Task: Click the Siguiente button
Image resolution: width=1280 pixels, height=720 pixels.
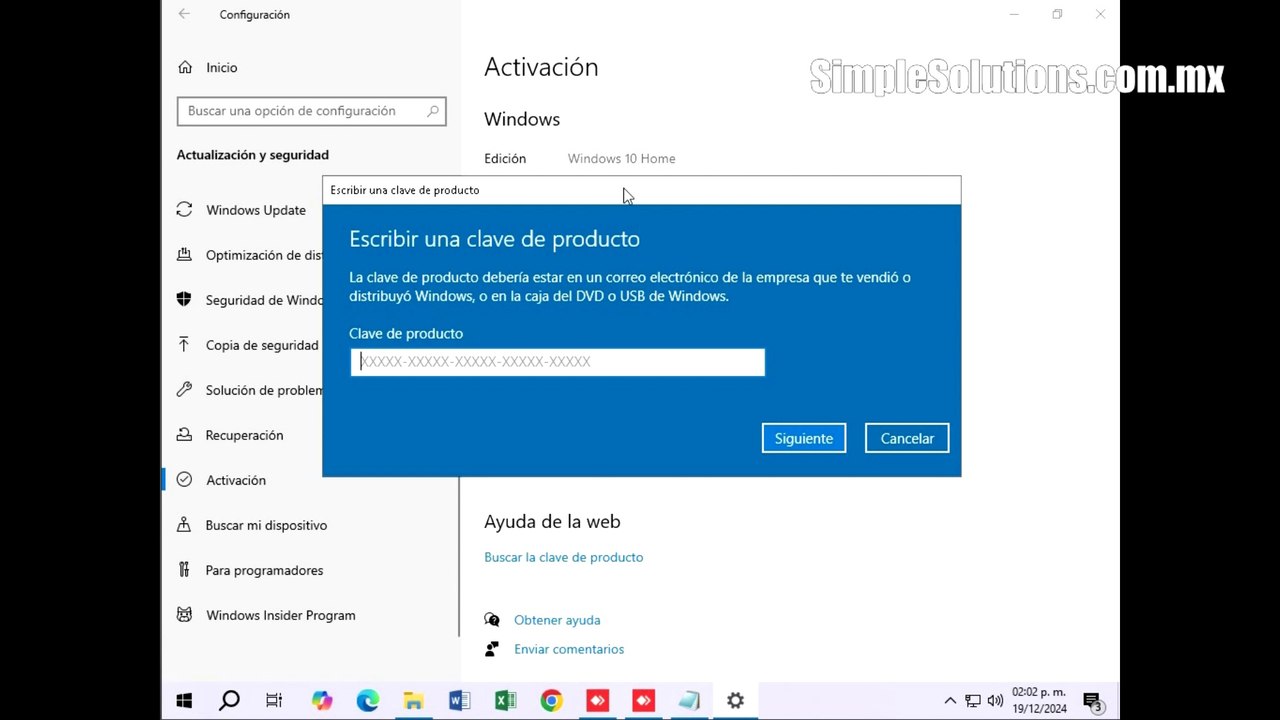Action: click(x=804, y=438)
